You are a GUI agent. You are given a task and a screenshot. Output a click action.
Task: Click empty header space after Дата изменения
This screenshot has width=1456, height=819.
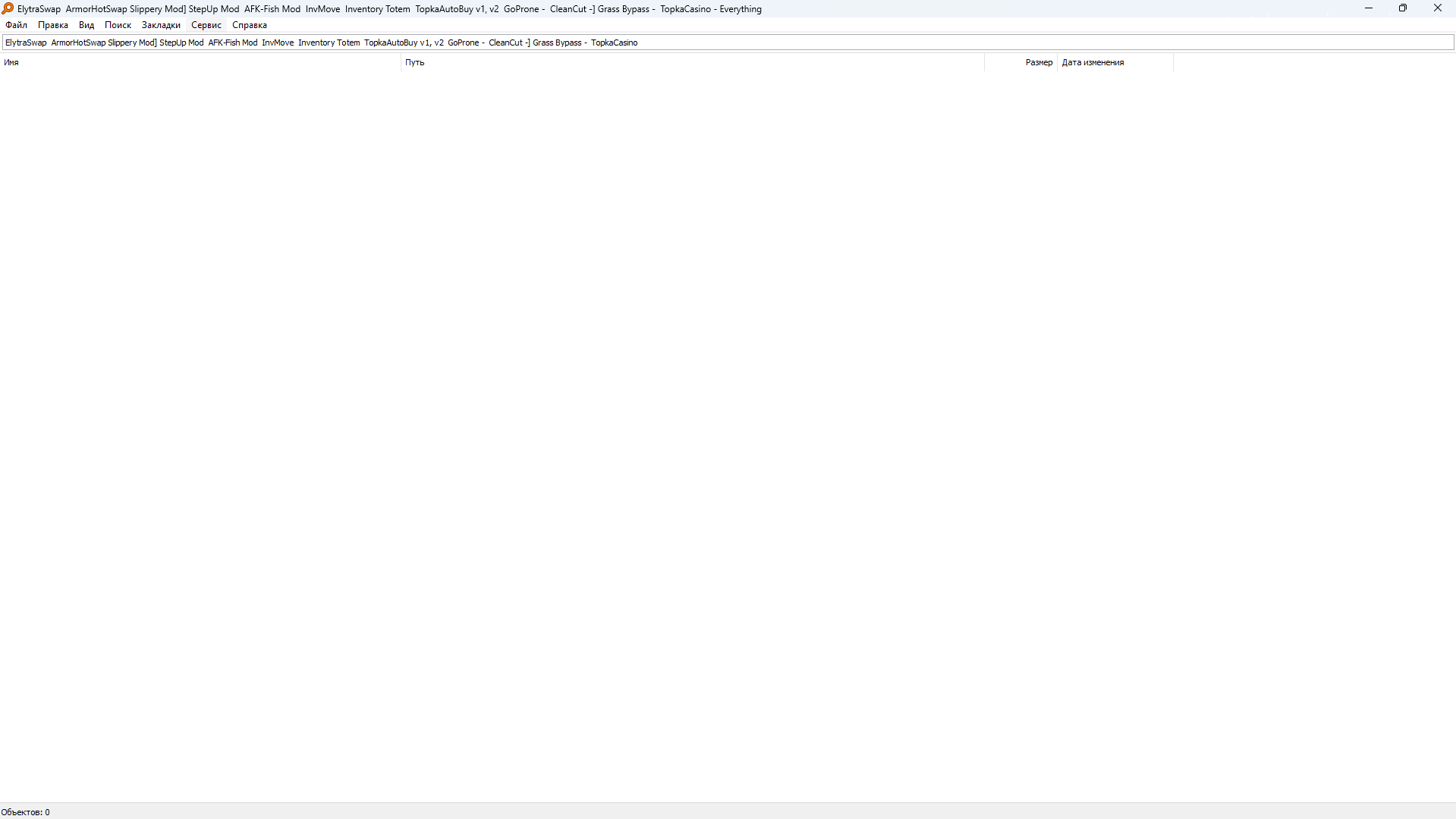point(1313,62)
